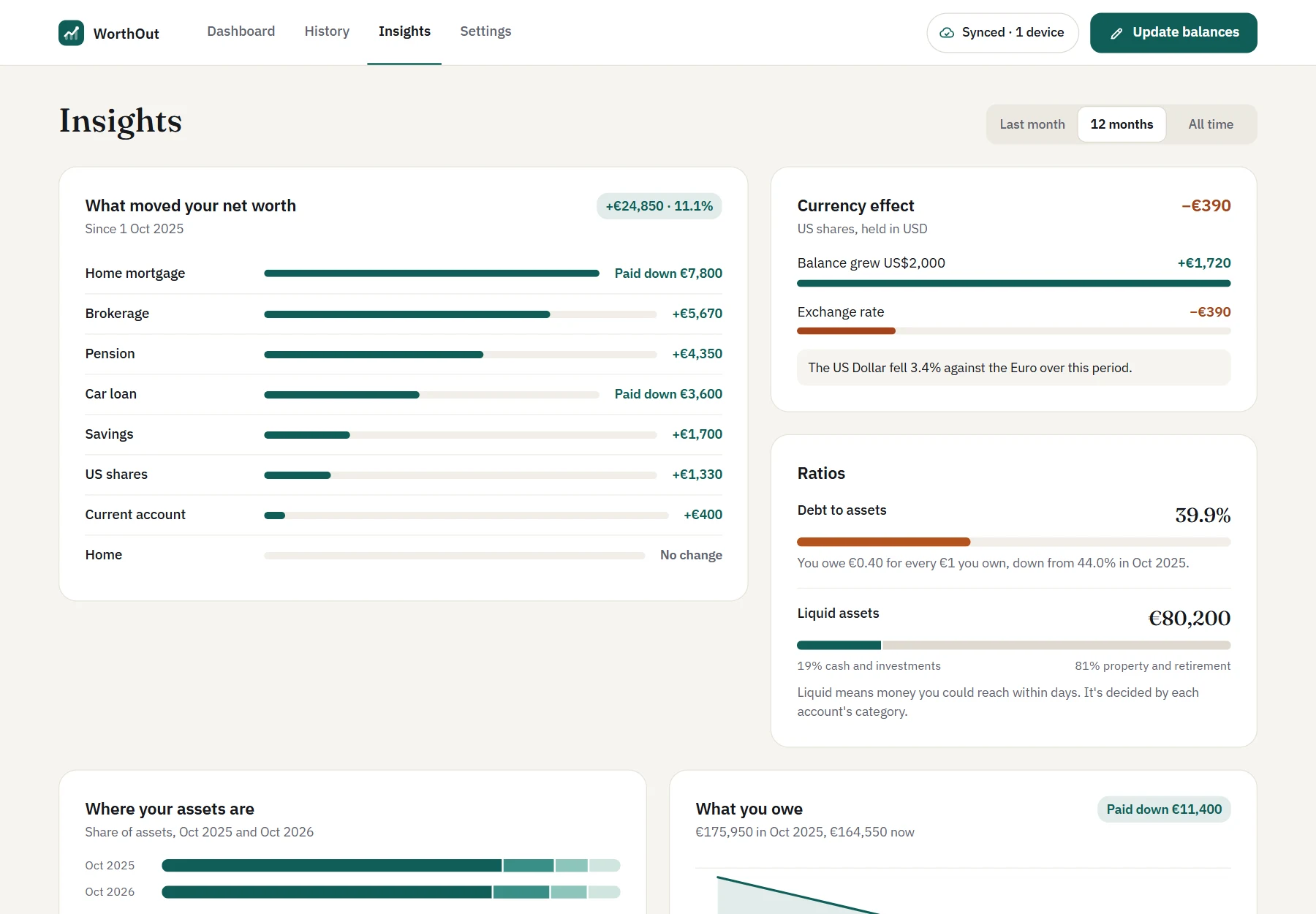Click the Synced 1 device button
The height and width of the screenshot is (914, 1316).
click(1002, 33)
